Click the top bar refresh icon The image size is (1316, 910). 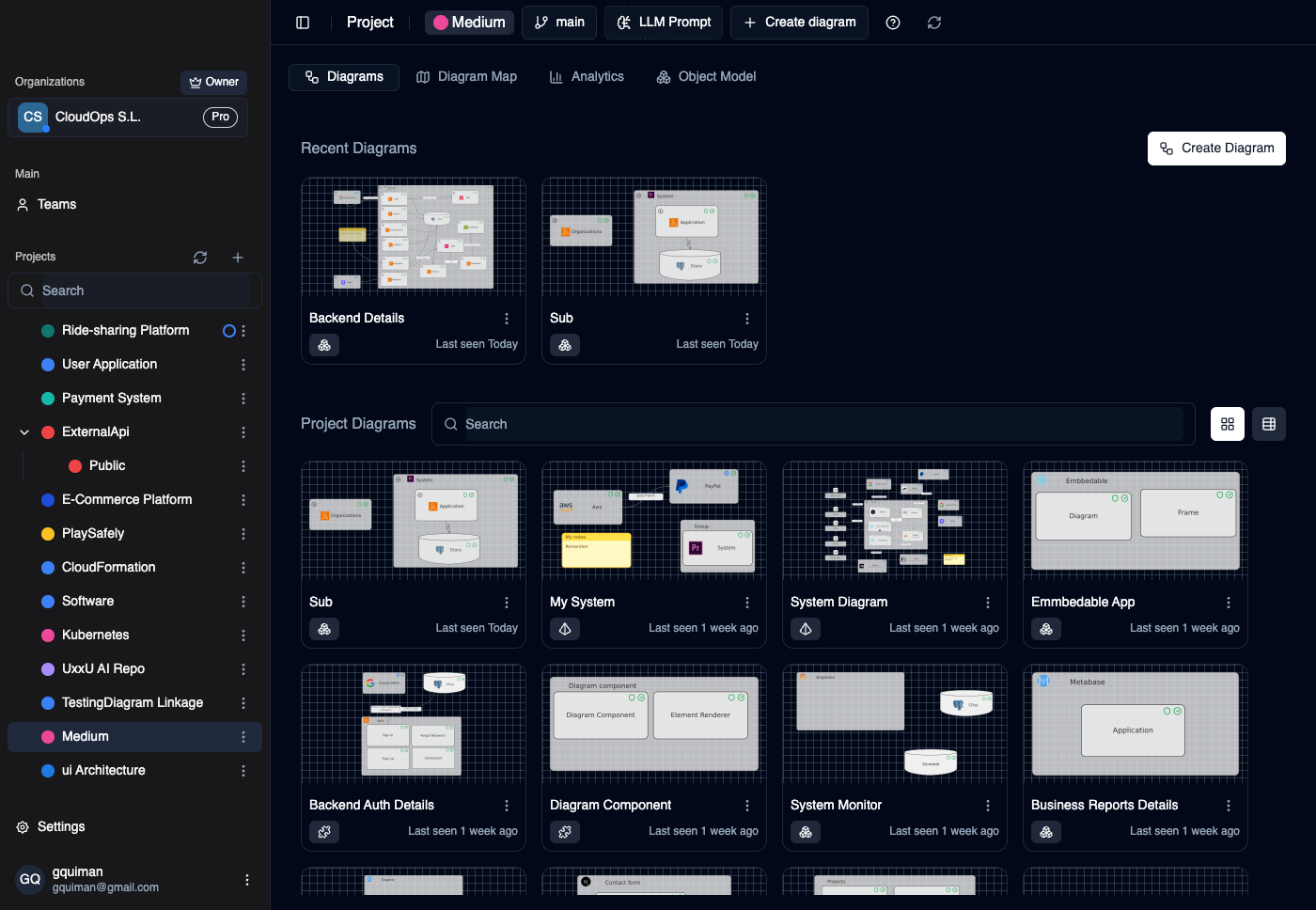(x=934, y=23)
